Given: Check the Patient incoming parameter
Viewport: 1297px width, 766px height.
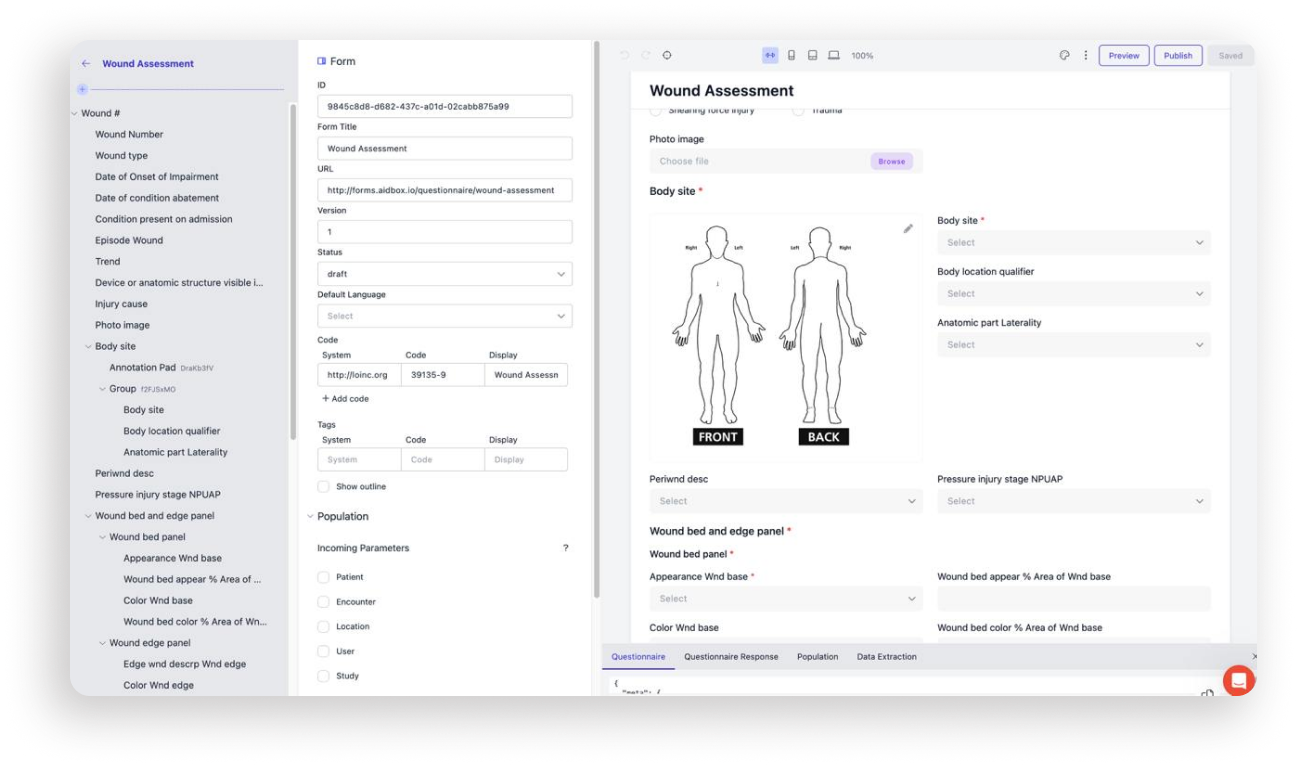Looking at the screenshot, I should tap(323, 577).
